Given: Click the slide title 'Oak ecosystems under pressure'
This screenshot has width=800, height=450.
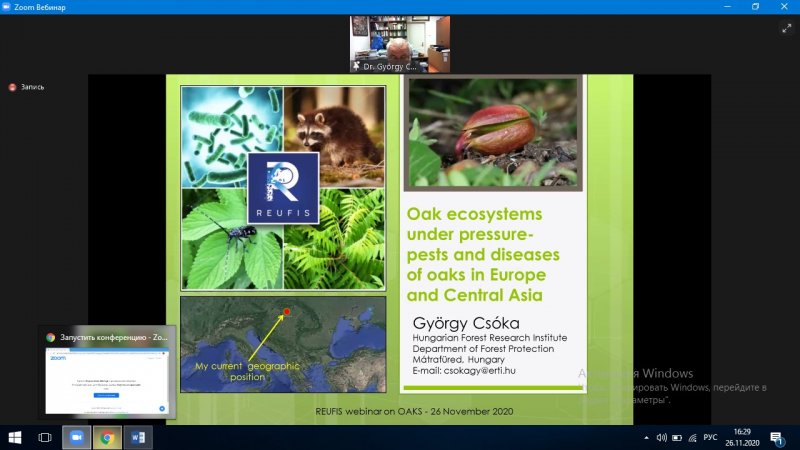Looking at the screenshot, I should click(483, 254).
